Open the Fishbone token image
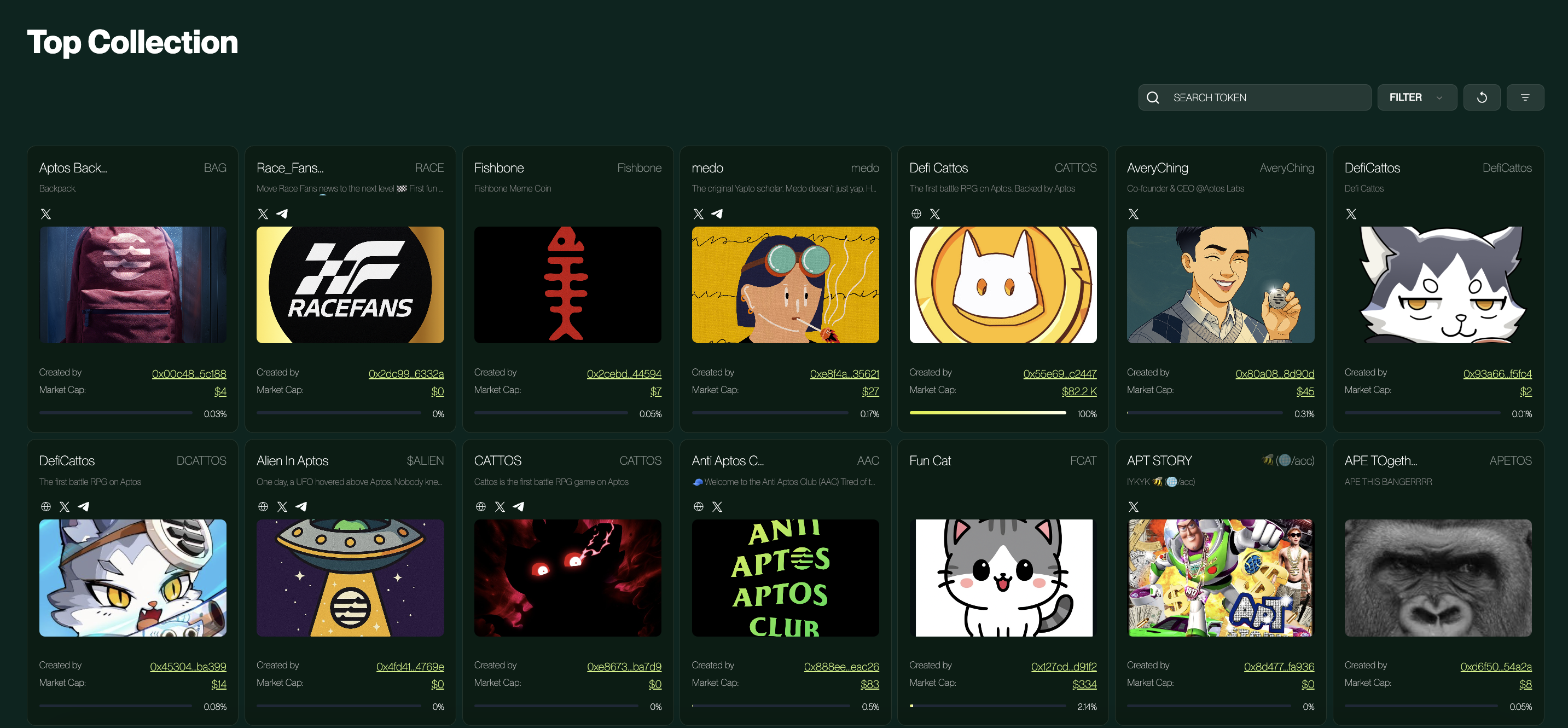1568x728 pixels. (x=567, y=285)
